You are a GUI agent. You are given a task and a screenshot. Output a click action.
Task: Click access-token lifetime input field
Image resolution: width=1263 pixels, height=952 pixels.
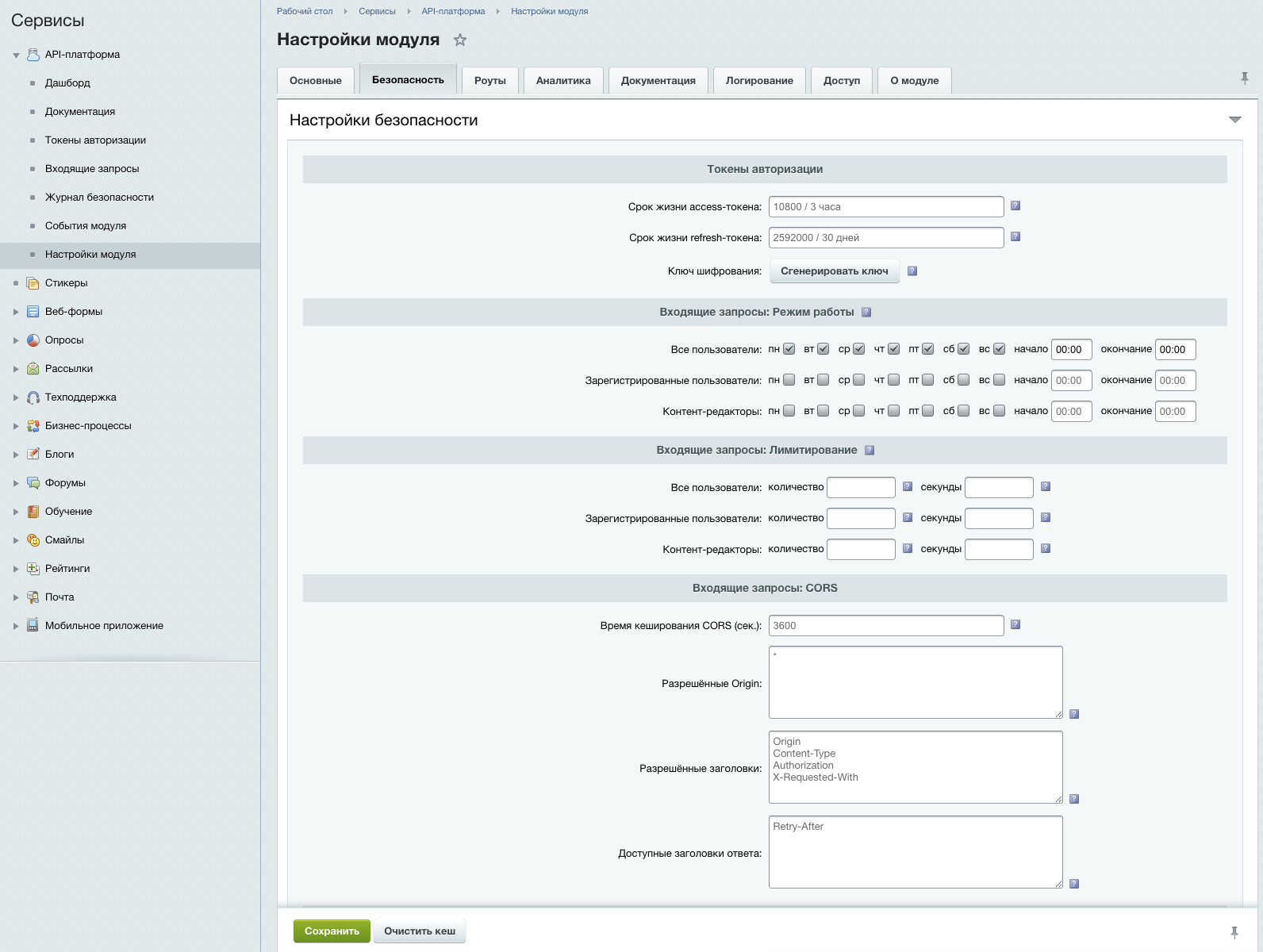point(886,207)
